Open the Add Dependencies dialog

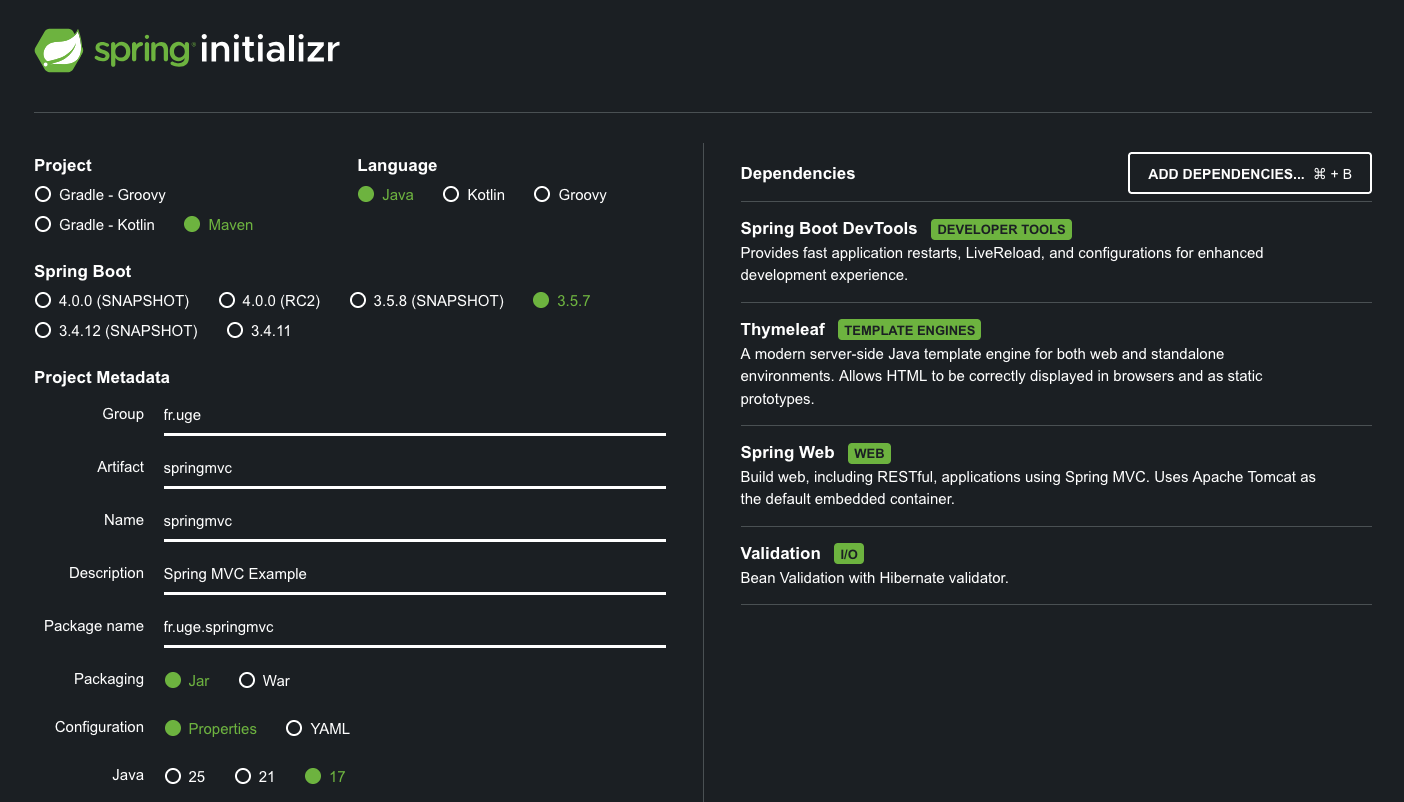1250,173
